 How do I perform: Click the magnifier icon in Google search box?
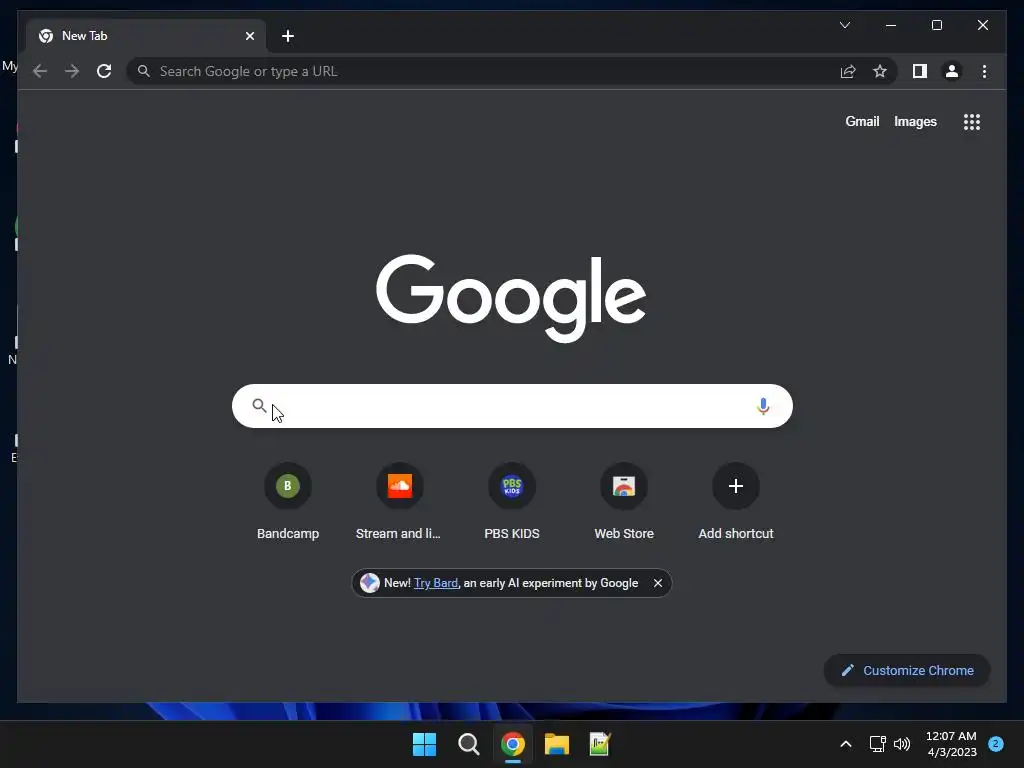(x=259, y=406)
